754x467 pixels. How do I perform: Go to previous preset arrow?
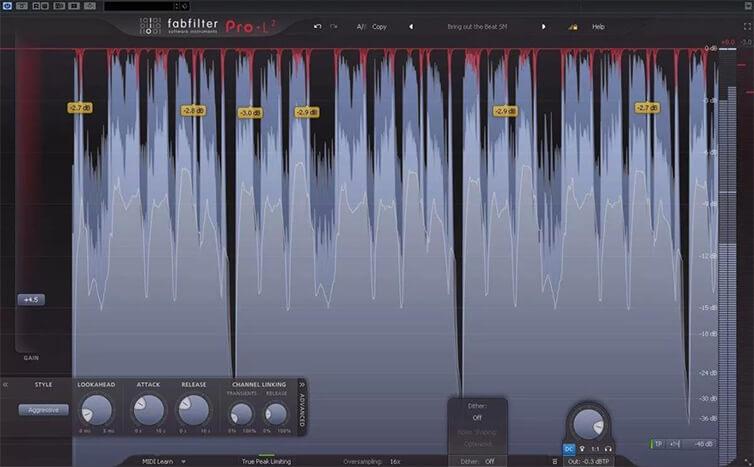coord(411,27)
